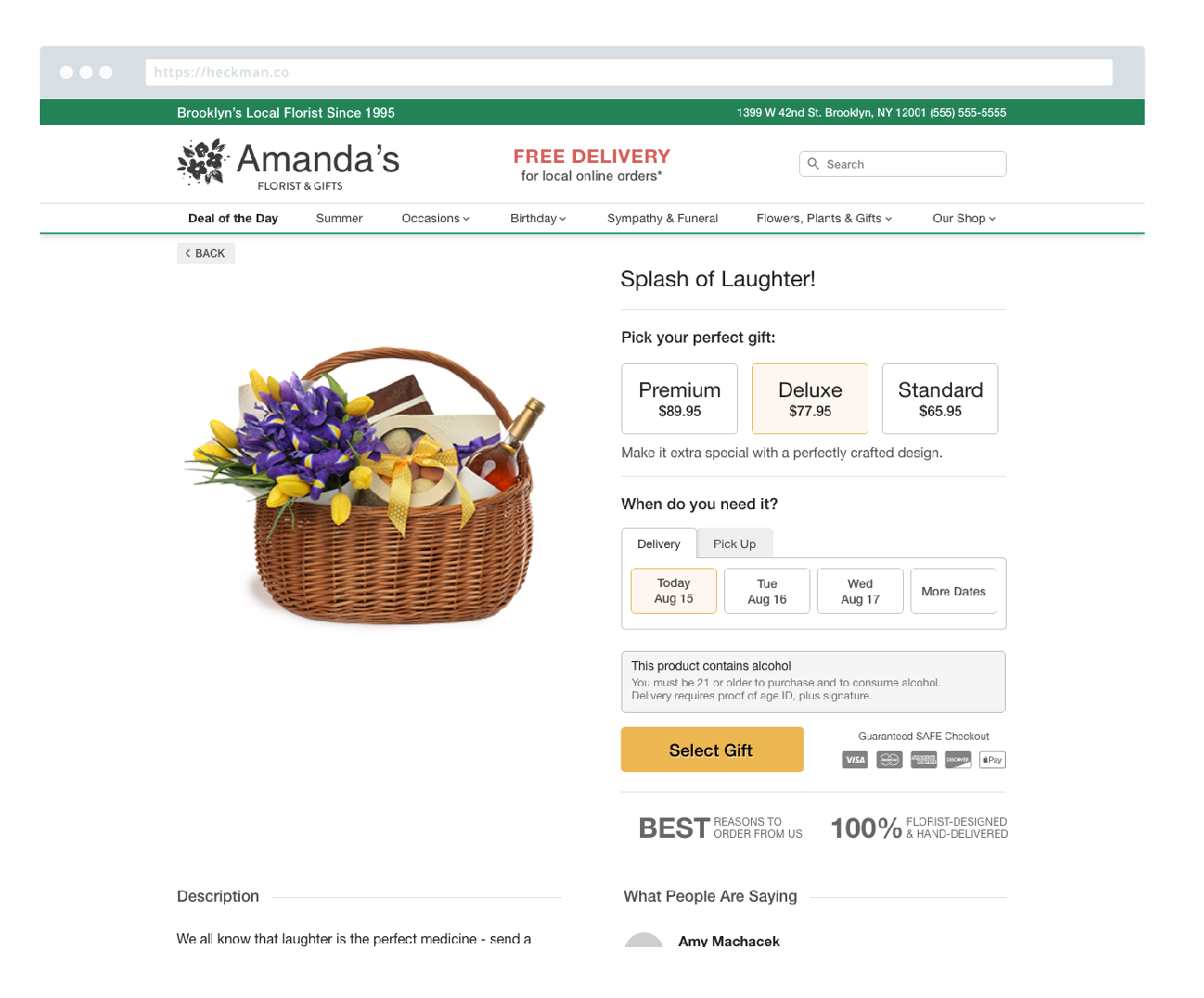
Task: Click the American Express card icon
Action: [x=923, y=760]
